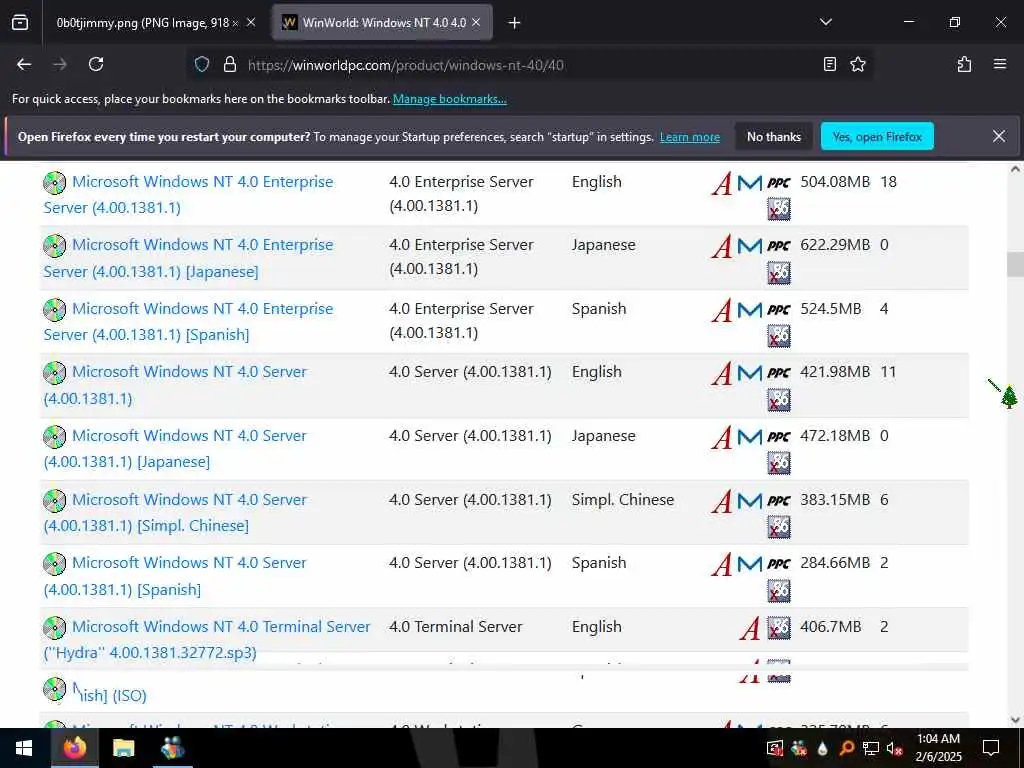The image size is (1024, 768).
Task: Click Alpha architecture icon in 504.08MB row
Action: click(x=722, y=183)
